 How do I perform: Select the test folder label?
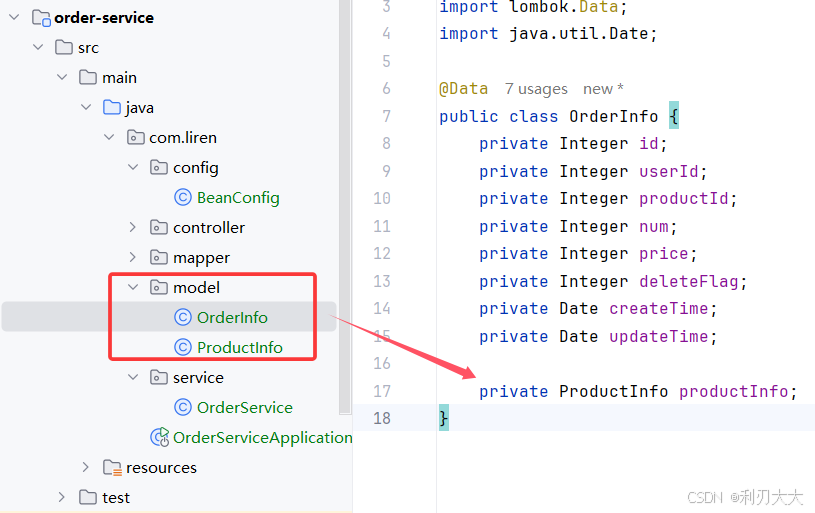(116, 498)
